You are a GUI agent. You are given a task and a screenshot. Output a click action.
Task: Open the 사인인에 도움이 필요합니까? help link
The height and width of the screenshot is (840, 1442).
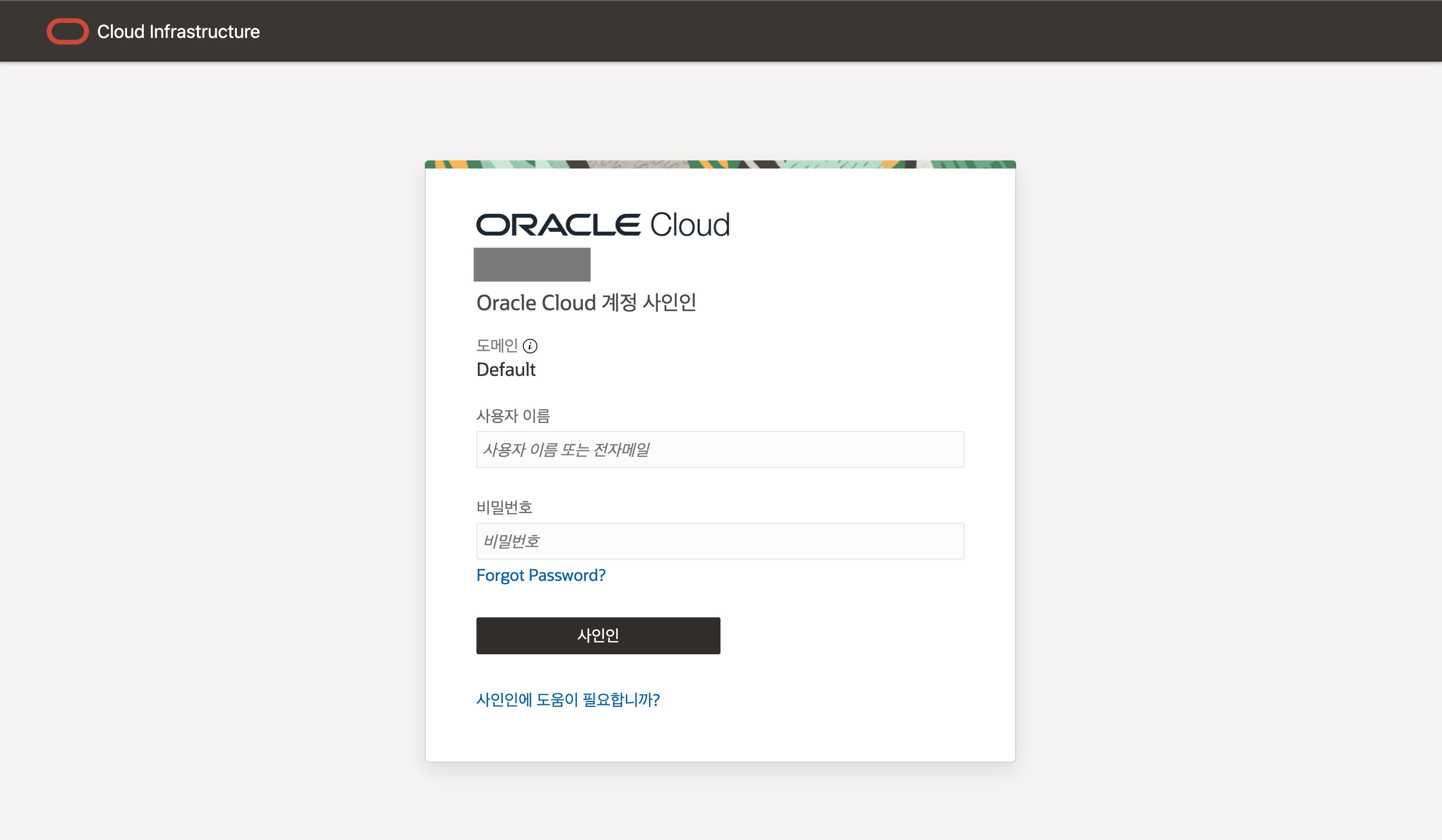tap(568, 699)
